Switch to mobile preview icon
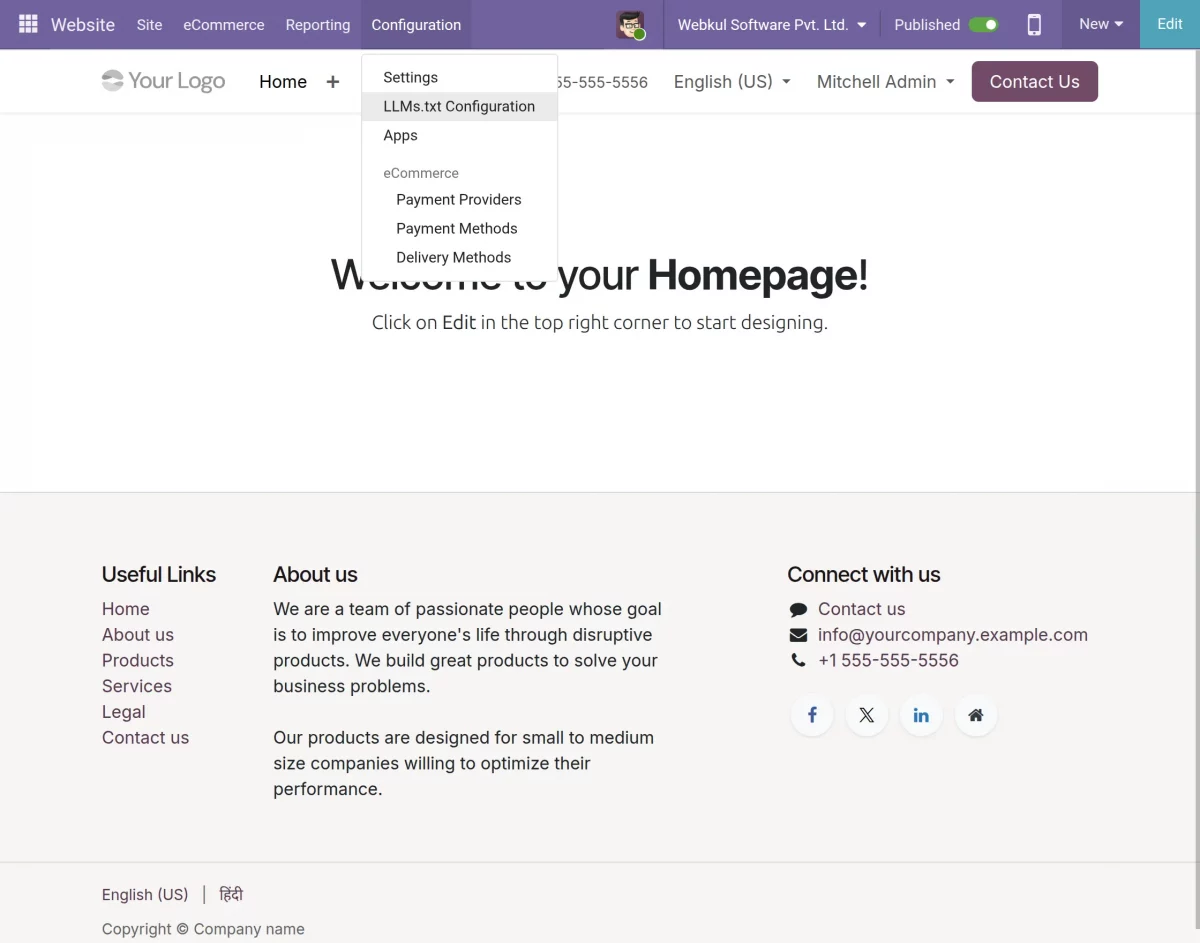Image resolution: width=1200 pixels, height=943 pixels. (x=1034, y=25)
